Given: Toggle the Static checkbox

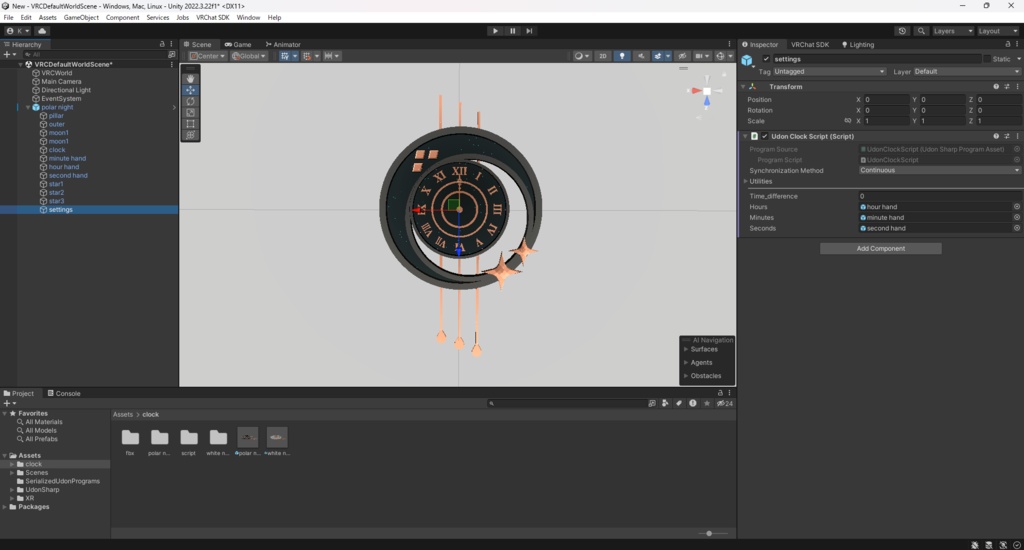Looking at the screenshot, I should (x=987, y=59).
